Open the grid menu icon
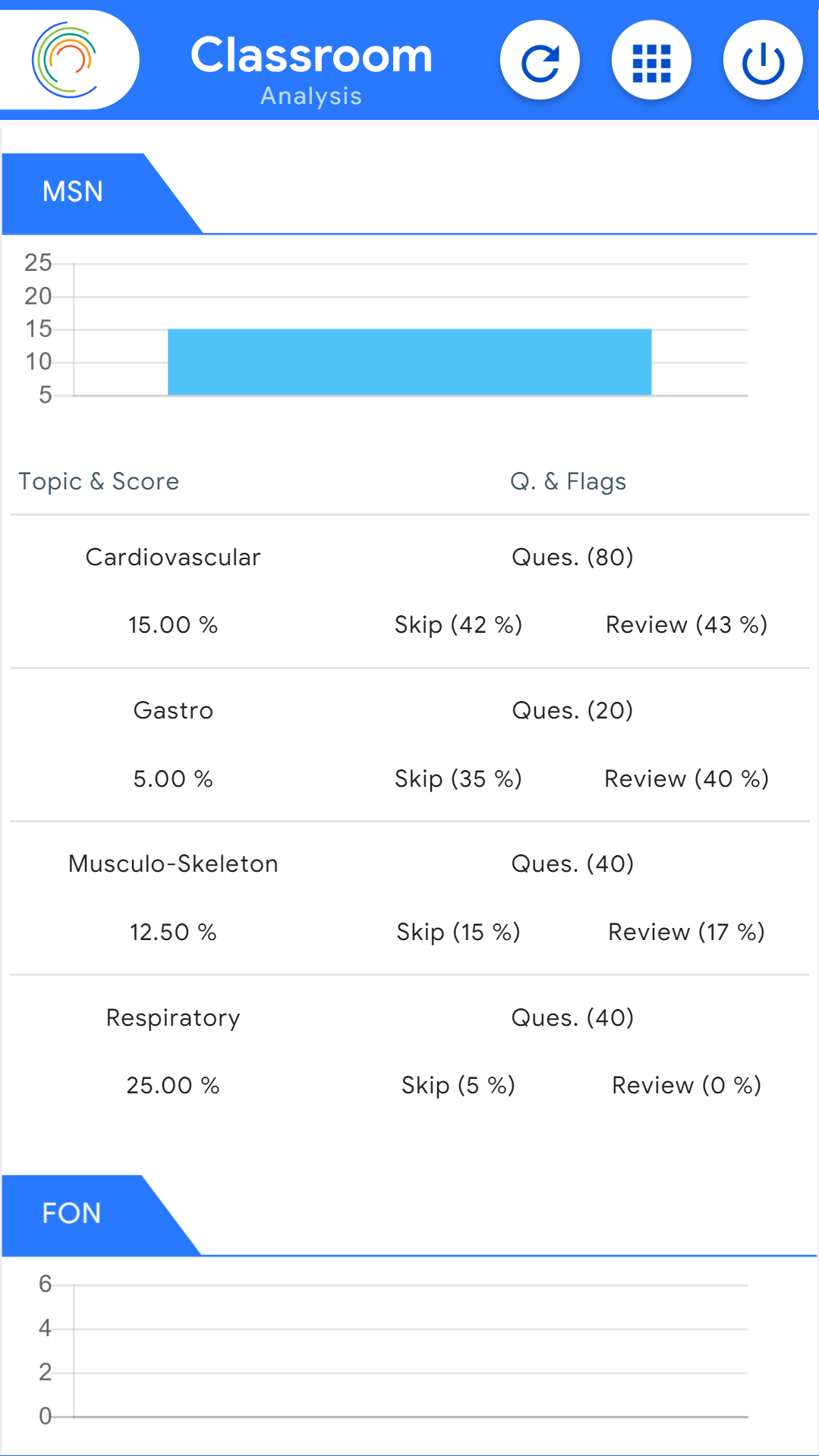 pyautogui.click(x=651, y=61)
